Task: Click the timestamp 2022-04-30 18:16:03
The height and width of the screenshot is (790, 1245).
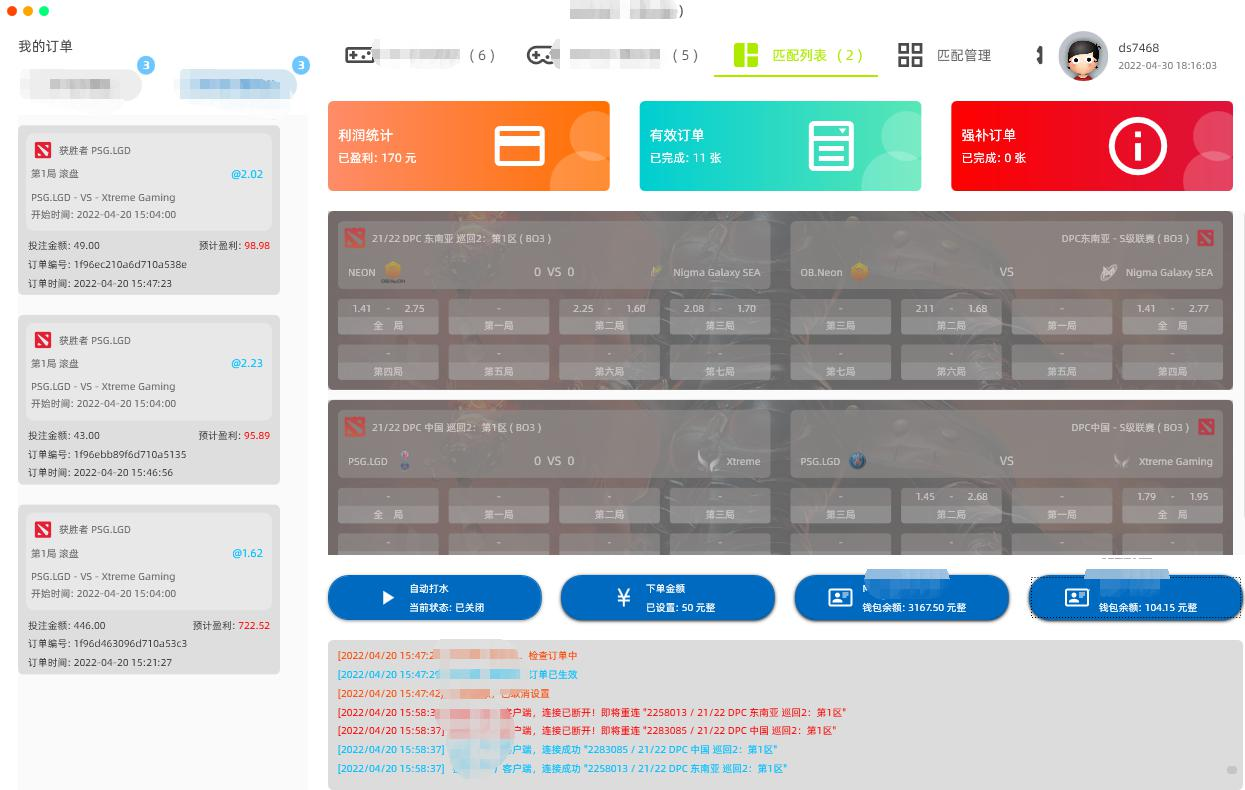Action: pos(1167,66)
